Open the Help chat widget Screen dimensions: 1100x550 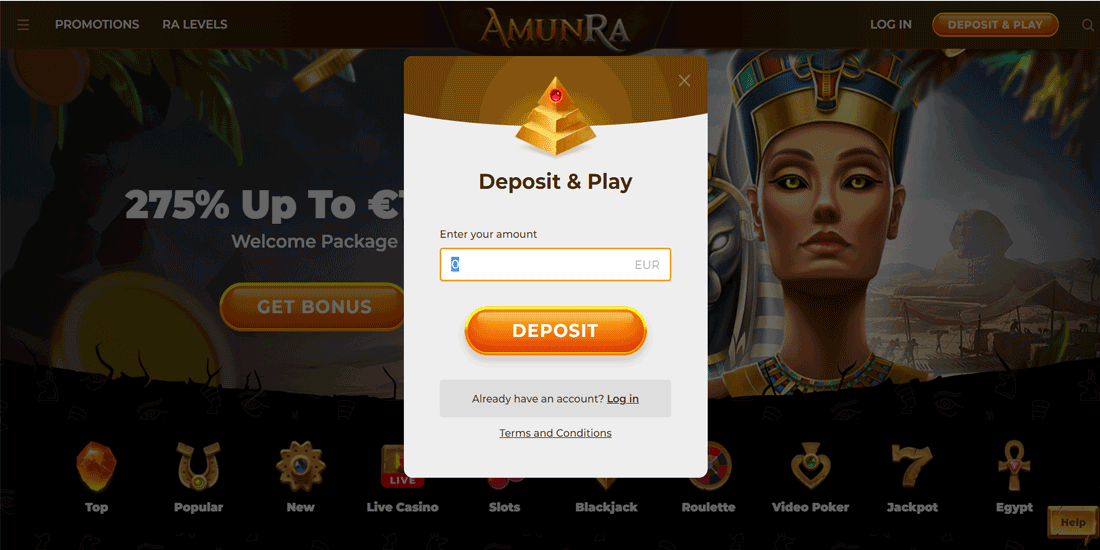pyautogui.click(x=1073, y=522)
